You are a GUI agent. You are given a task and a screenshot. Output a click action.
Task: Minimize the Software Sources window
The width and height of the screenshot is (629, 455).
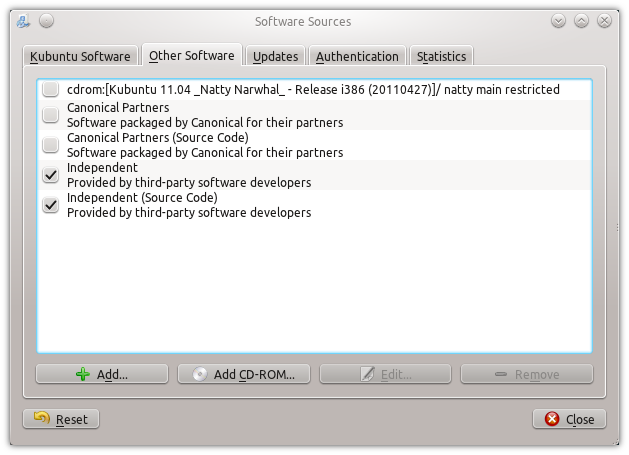click(x=558, y=21)
